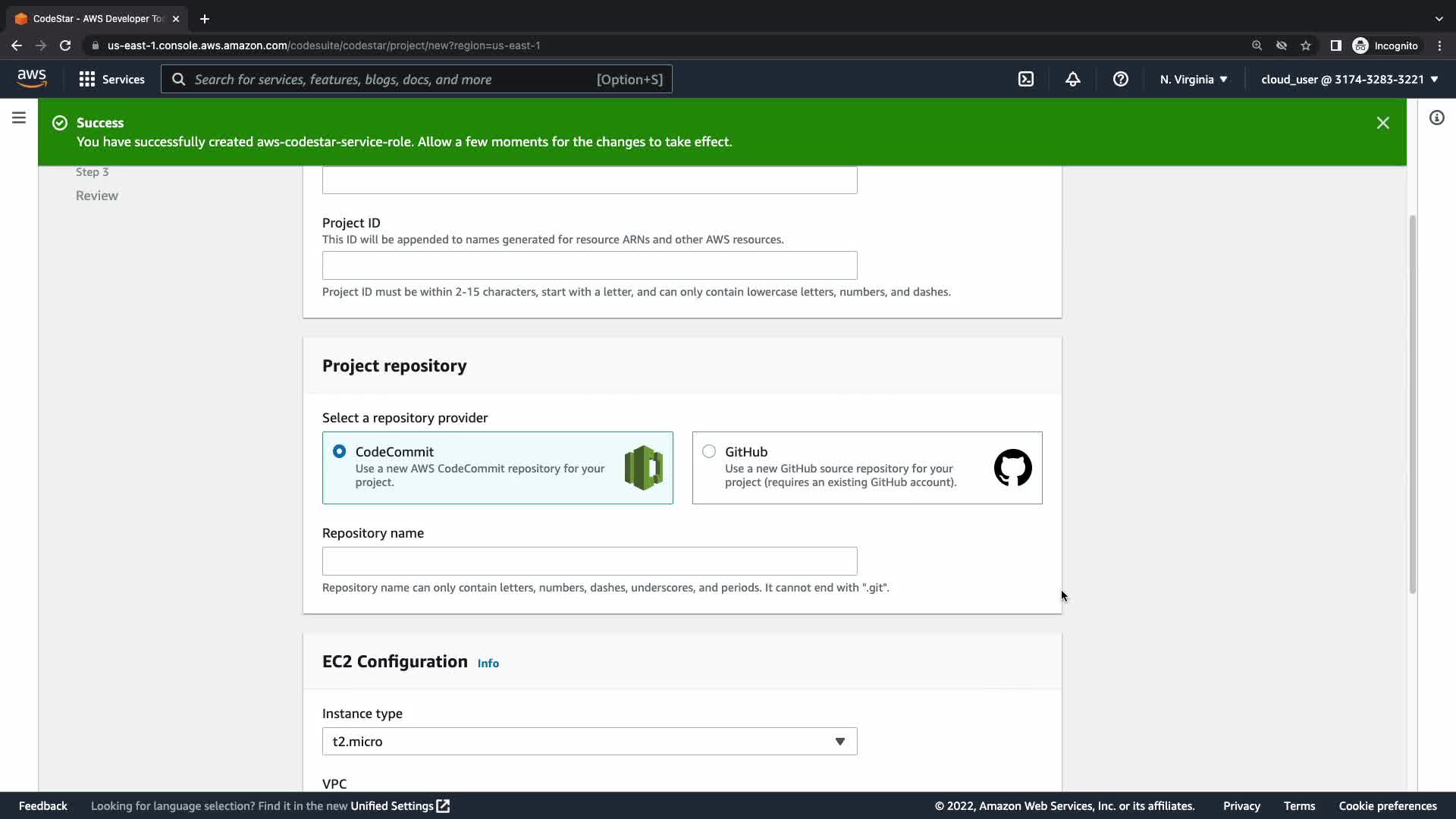Expand the left hamburger navigation menu
The width and height of the screenshot is (1456, 819).
point(19,118)
